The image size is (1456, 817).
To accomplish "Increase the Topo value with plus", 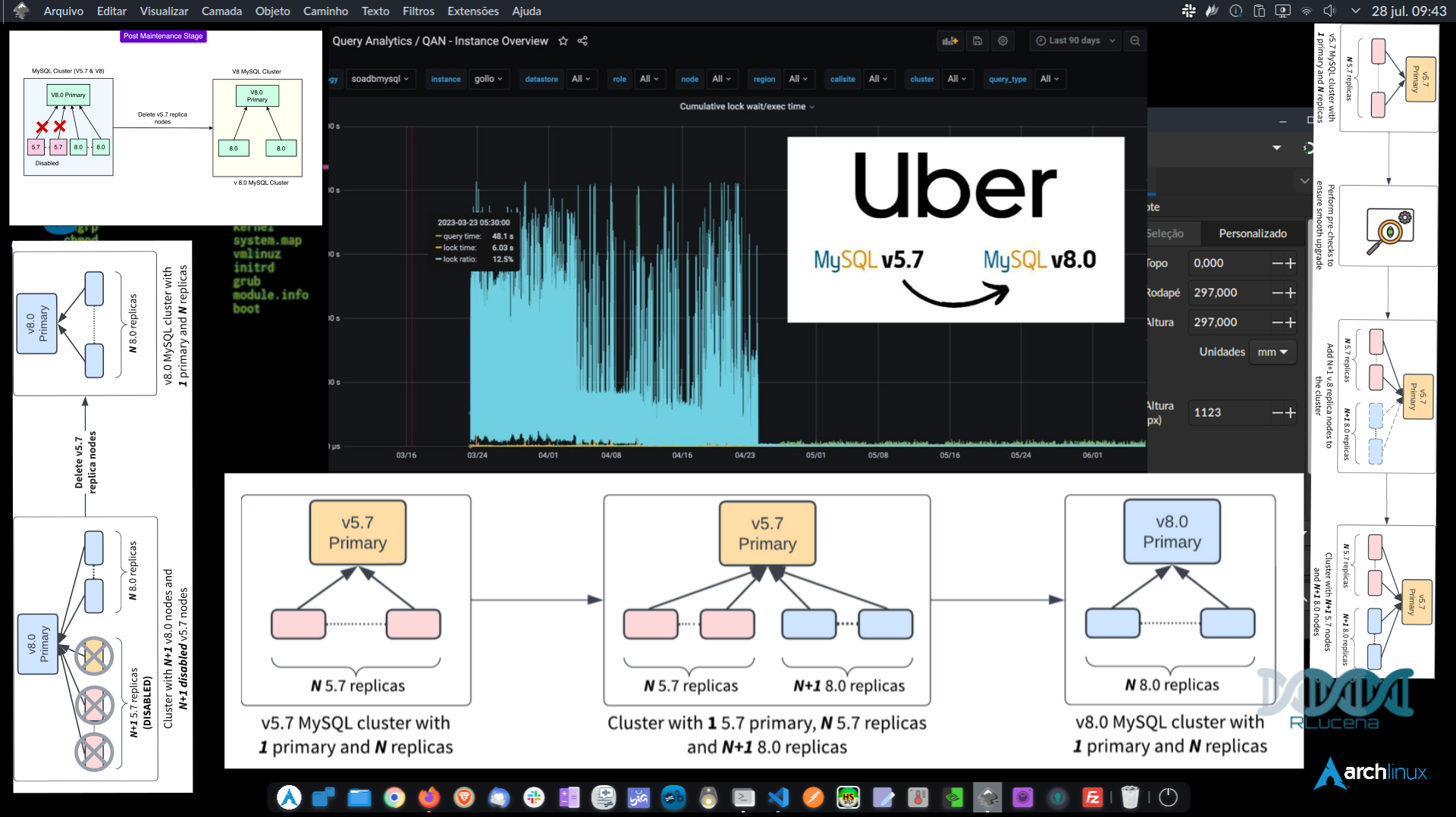I will [x=1291, y=263].
